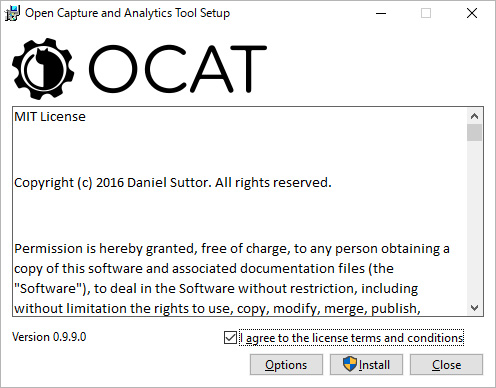
Task: Click the OCAT gear cat logo
Action: [x=43, y=69]
